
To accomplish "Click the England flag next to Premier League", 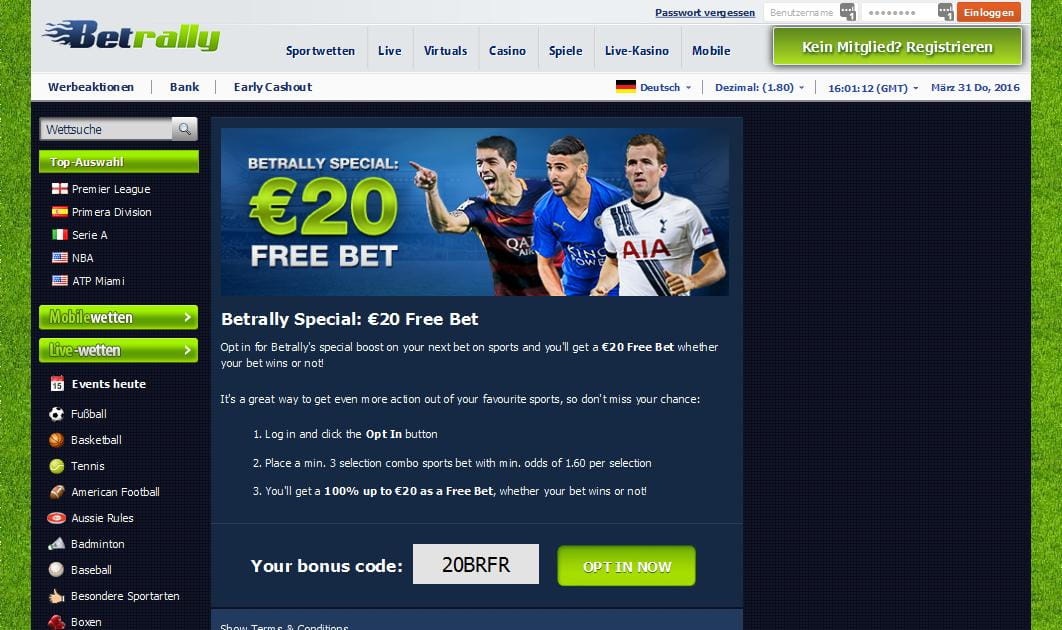I will tap(60, 188).
